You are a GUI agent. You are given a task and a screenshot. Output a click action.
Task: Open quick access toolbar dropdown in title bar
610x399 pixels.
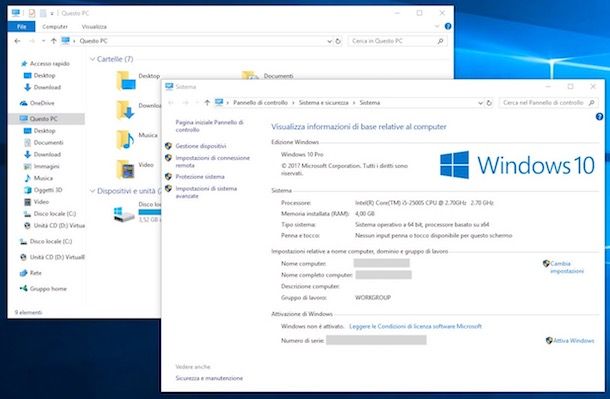52,14
